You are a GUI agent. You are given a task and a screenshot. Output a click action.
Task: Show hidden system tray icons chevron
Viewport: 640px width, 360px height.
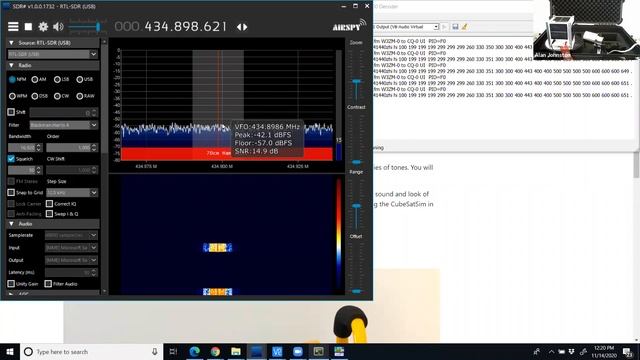click(x=551, y=352)
